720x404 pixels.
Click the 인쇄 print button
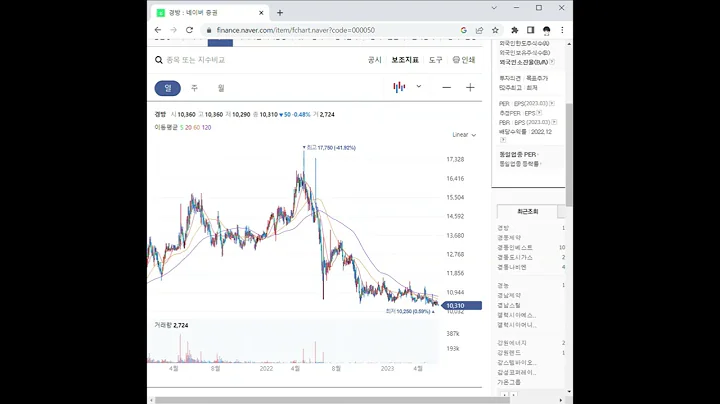(x=464, y=60)
